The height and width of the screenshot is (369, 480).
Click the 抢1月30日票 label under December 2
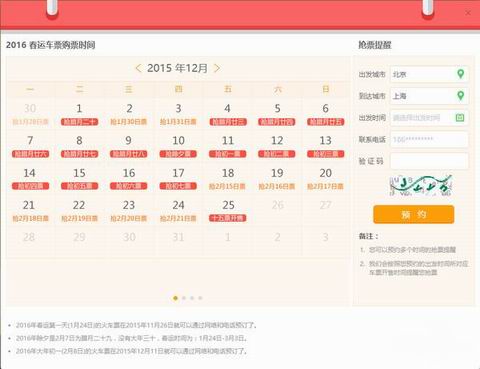[129, 122]
